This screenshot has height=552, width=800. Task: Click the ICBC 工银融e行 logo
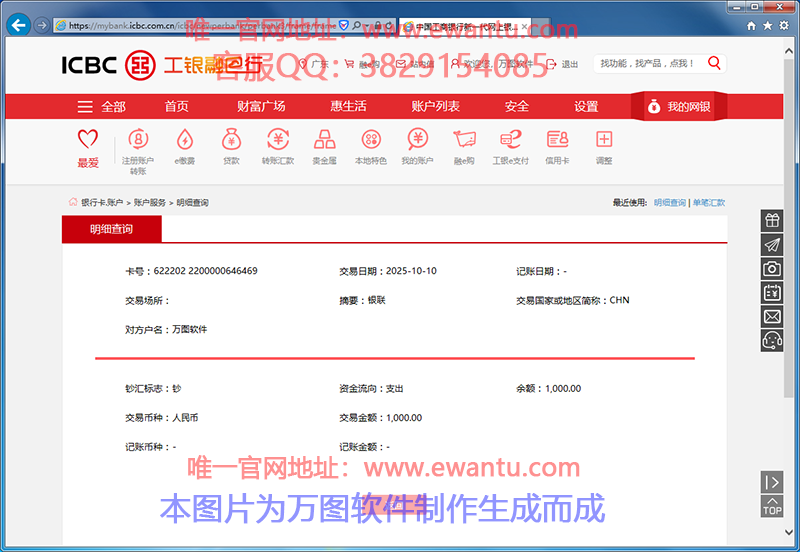(x=162, y=65)
